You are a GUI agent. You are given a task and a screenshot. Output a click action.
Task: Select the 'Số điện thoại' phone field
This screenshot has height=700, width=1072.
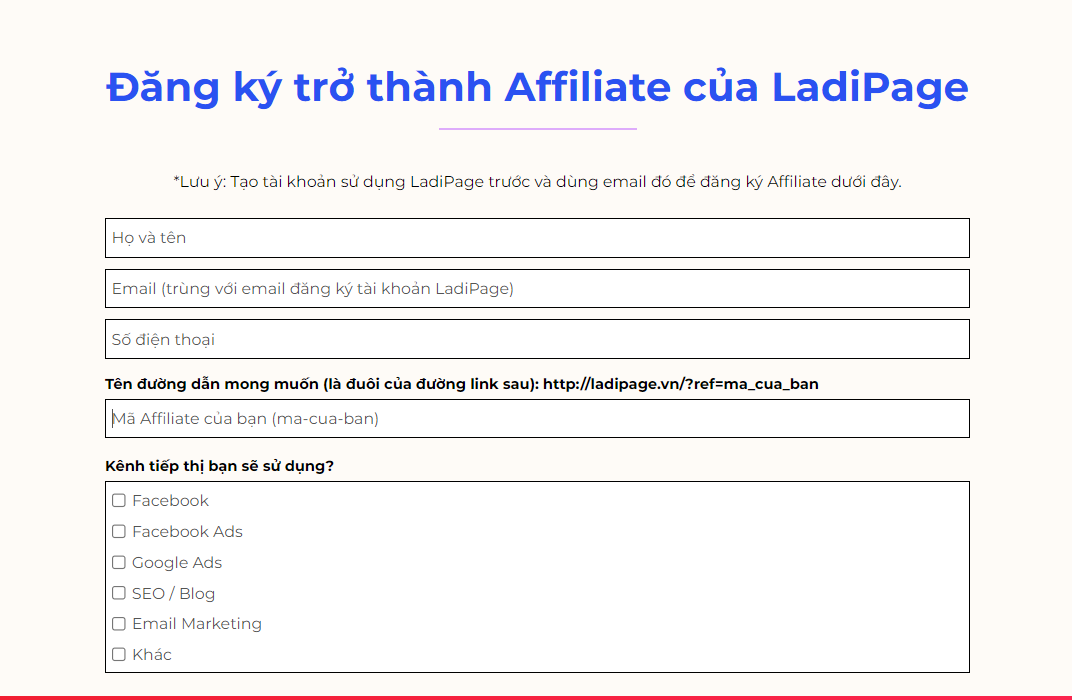537,339
